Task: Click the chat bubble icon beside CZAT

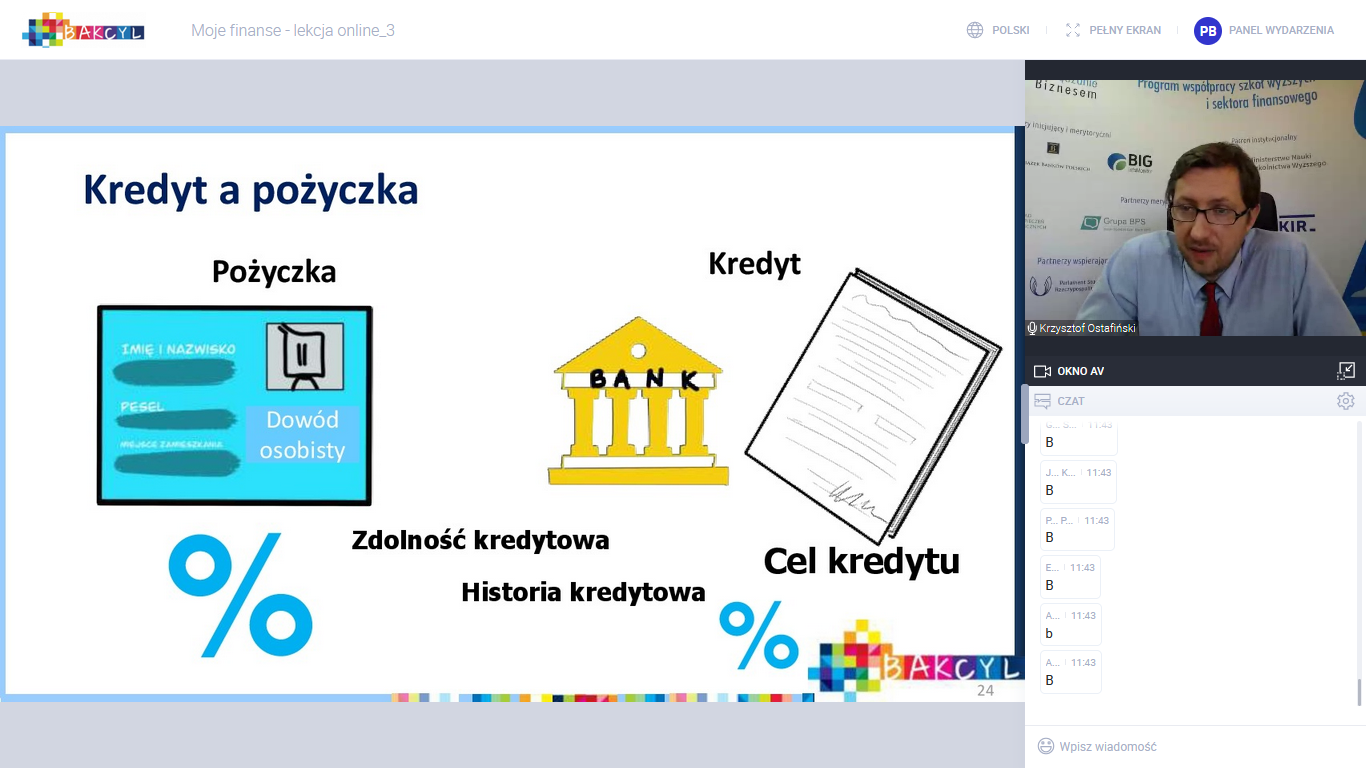Action: (1042, 401)
